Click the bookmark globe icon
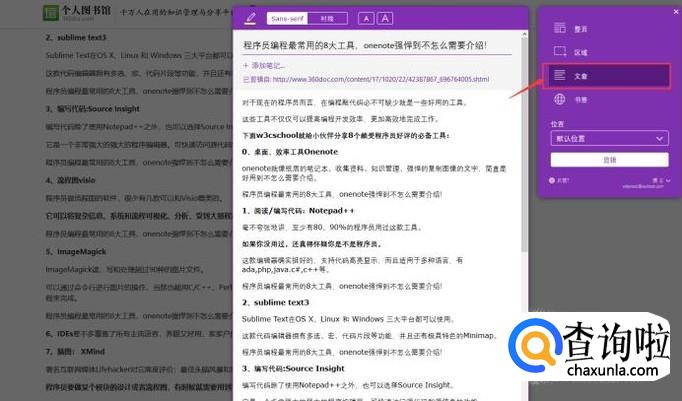Image resolution: width=682 pixels, height=401 pixels. pyautogui.click(x=559, y=100)
